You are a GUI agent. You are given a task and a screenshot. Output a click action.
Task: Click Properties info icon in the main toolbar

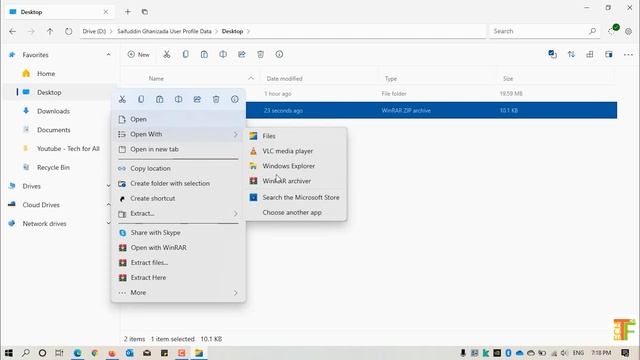279,54
